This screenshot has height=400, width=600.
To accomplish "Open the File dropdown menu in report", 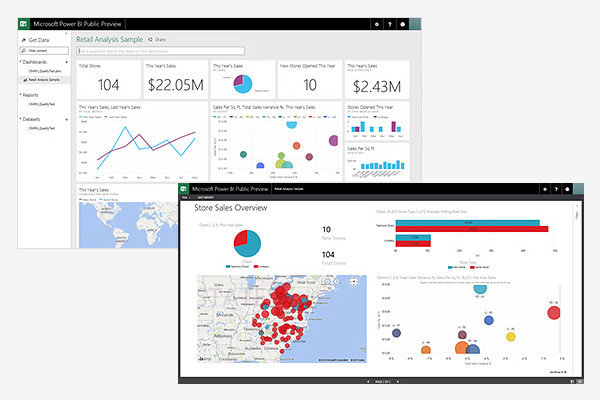I will (x=186, y=198).
